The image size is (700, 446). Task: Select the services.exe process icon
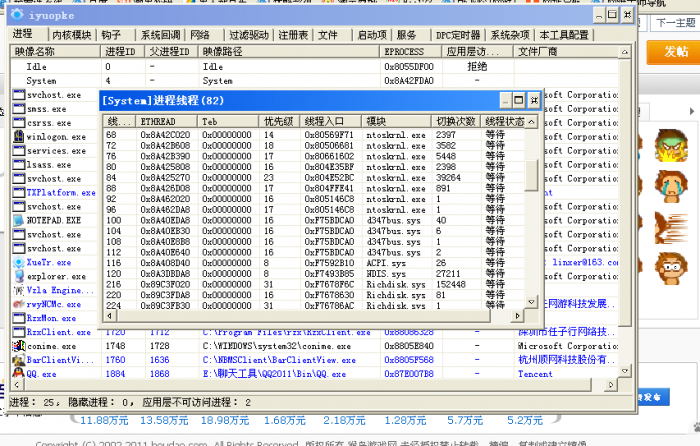coord(19,150)
